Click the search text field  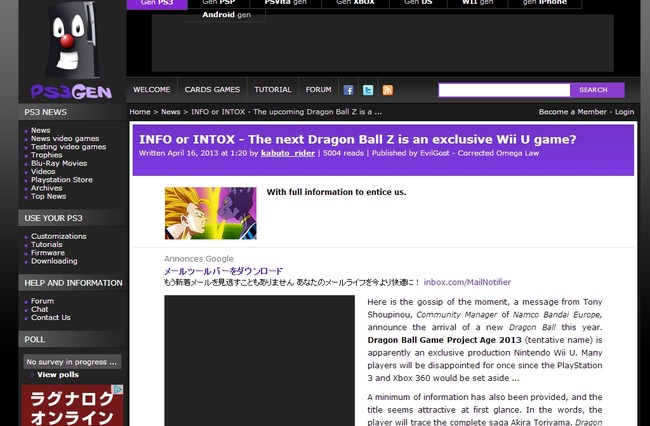point(504,90)
